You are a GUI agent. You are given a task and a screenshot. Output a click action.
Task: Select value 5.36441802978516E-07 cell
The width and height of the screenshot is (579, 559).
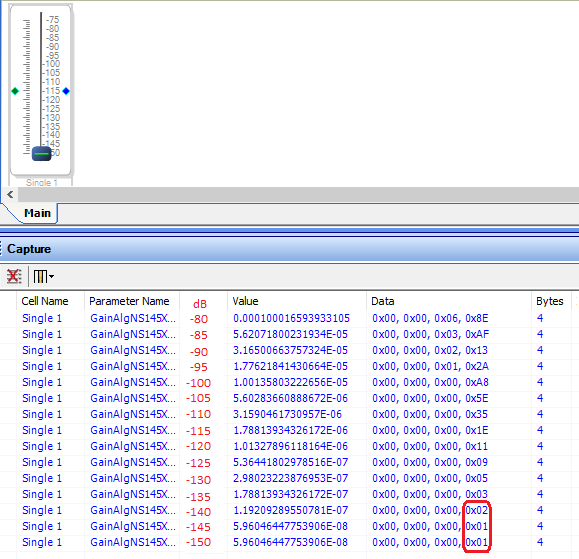tap(290, 462)
